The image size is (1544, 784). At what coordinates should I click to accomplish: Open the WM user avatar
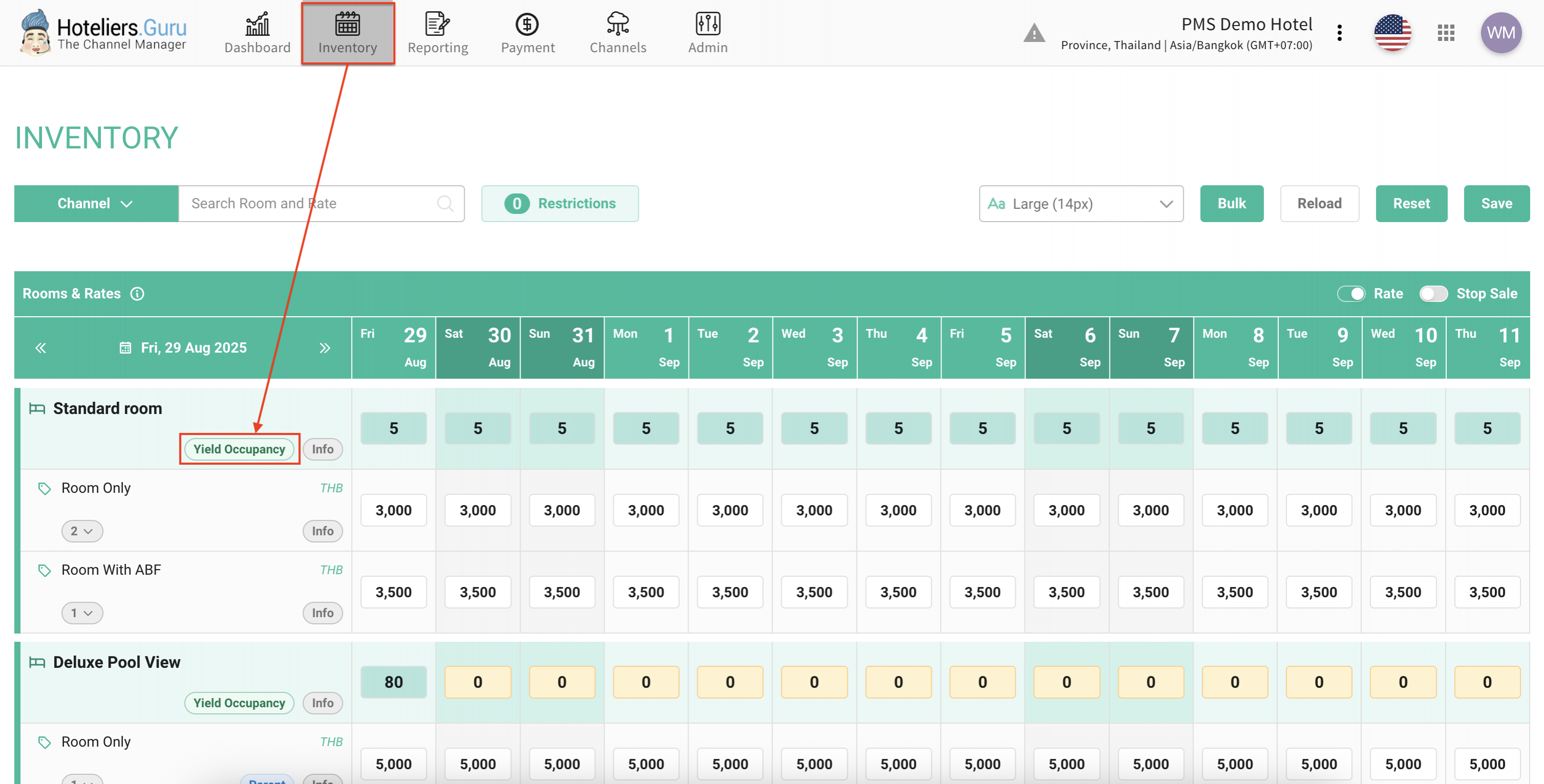1500,33
